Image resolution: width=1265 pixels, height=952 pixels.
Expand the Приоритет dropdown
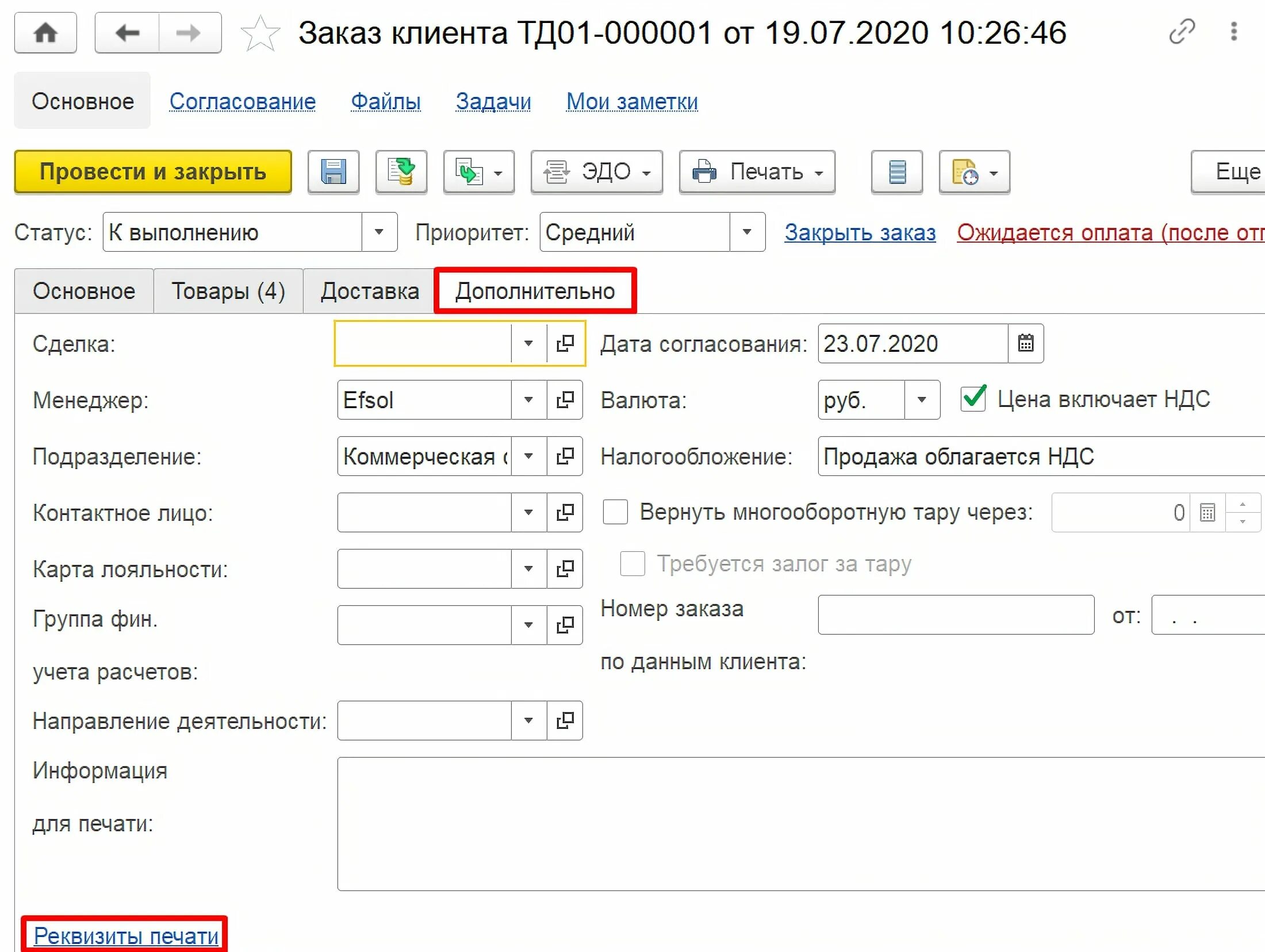(747, 232)
